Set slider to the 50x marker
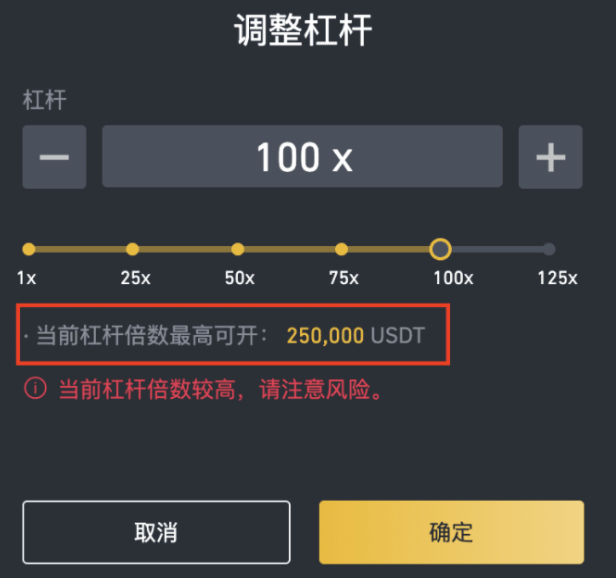616x578 pixels. coord(238,249)
